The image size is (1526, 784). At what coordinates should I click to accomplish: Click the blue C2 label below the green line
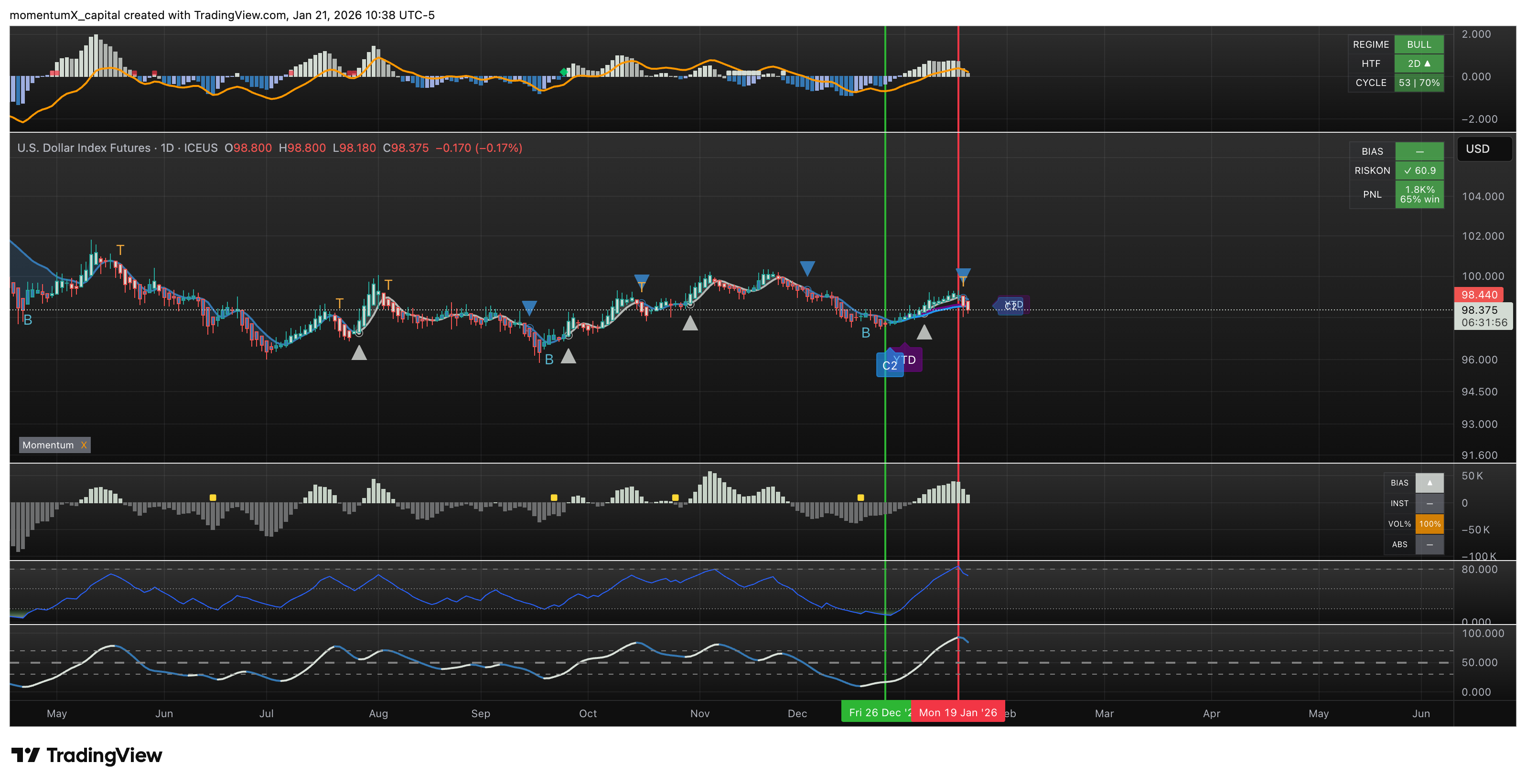pyautogui.click(x=889, y=365)
